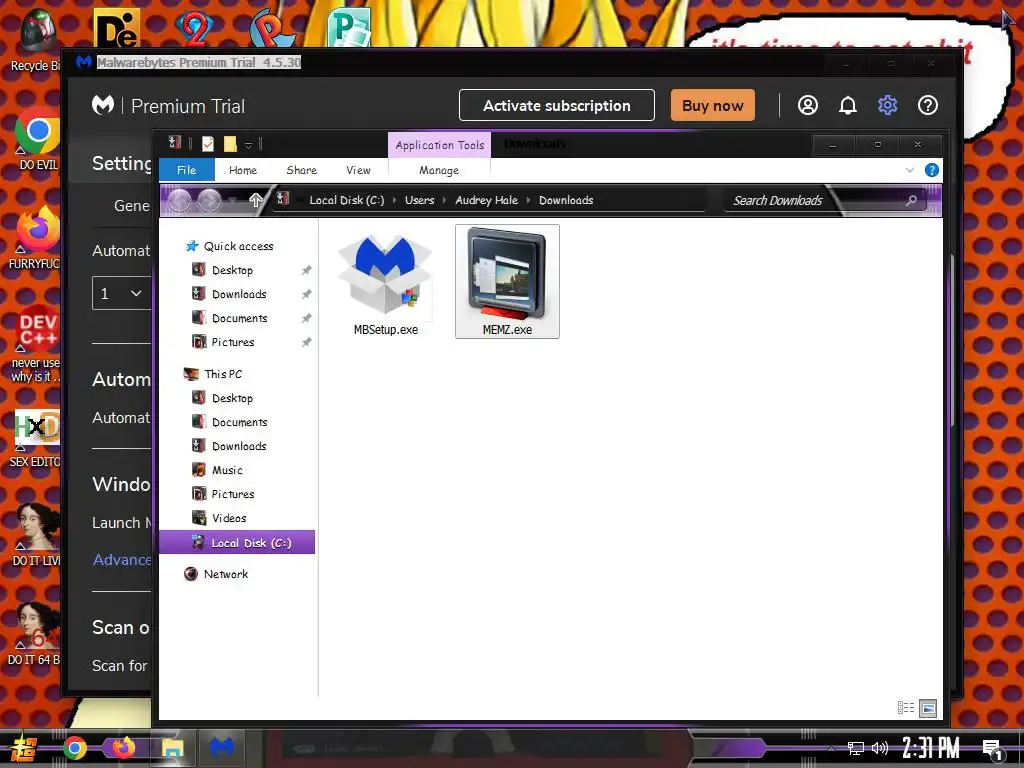Click recent locations dropdown arrow
1024x768 pixels.
tap(233, 200)
